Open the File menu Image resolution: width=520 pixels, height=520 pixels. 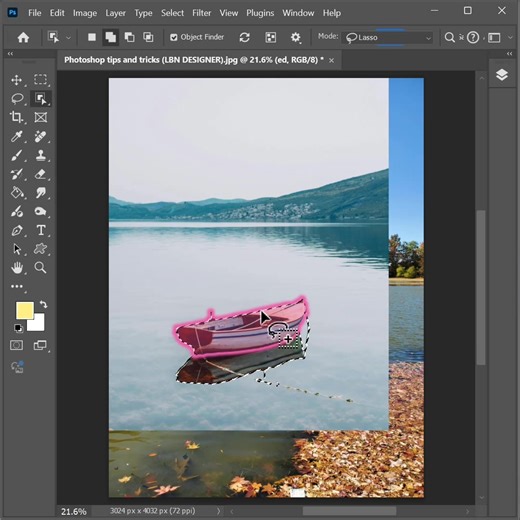tap(35, 13)
